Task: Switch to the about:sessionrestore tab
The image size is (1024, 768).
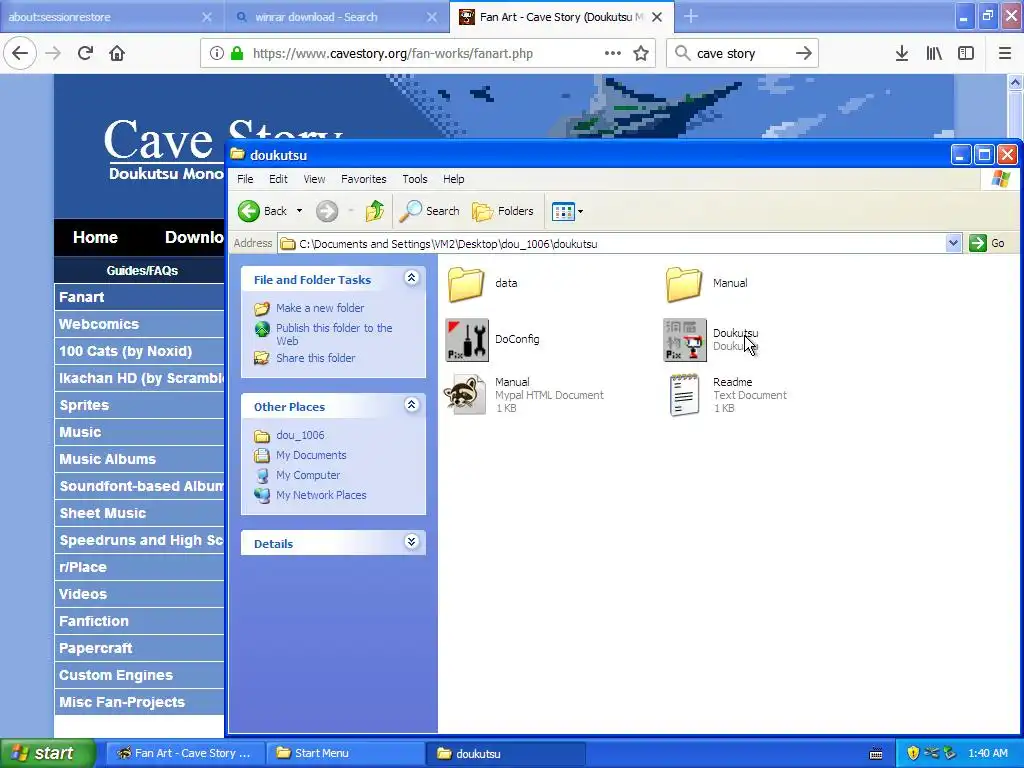Action: 110,17
